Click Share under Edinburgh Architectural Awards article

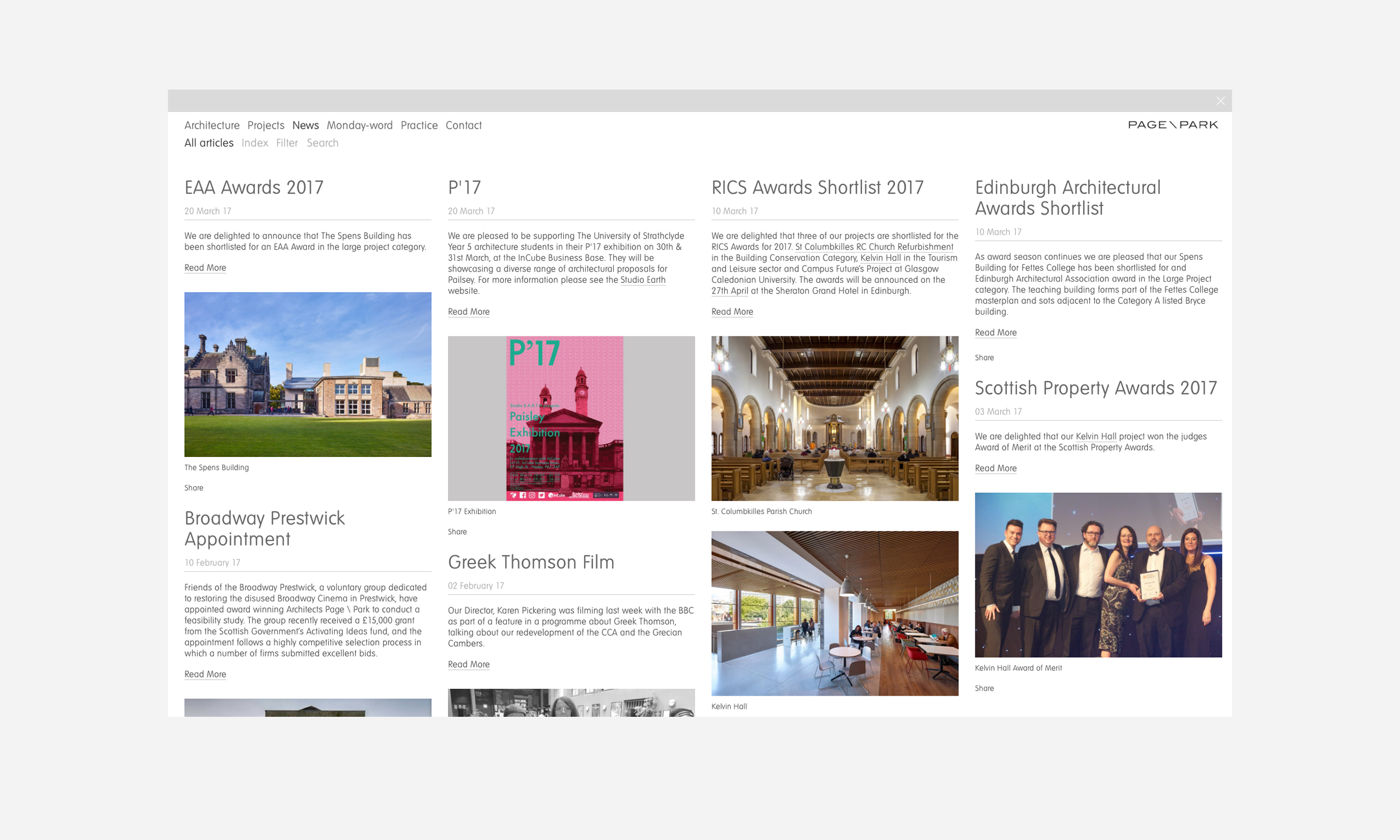click(x=984, y=357)
